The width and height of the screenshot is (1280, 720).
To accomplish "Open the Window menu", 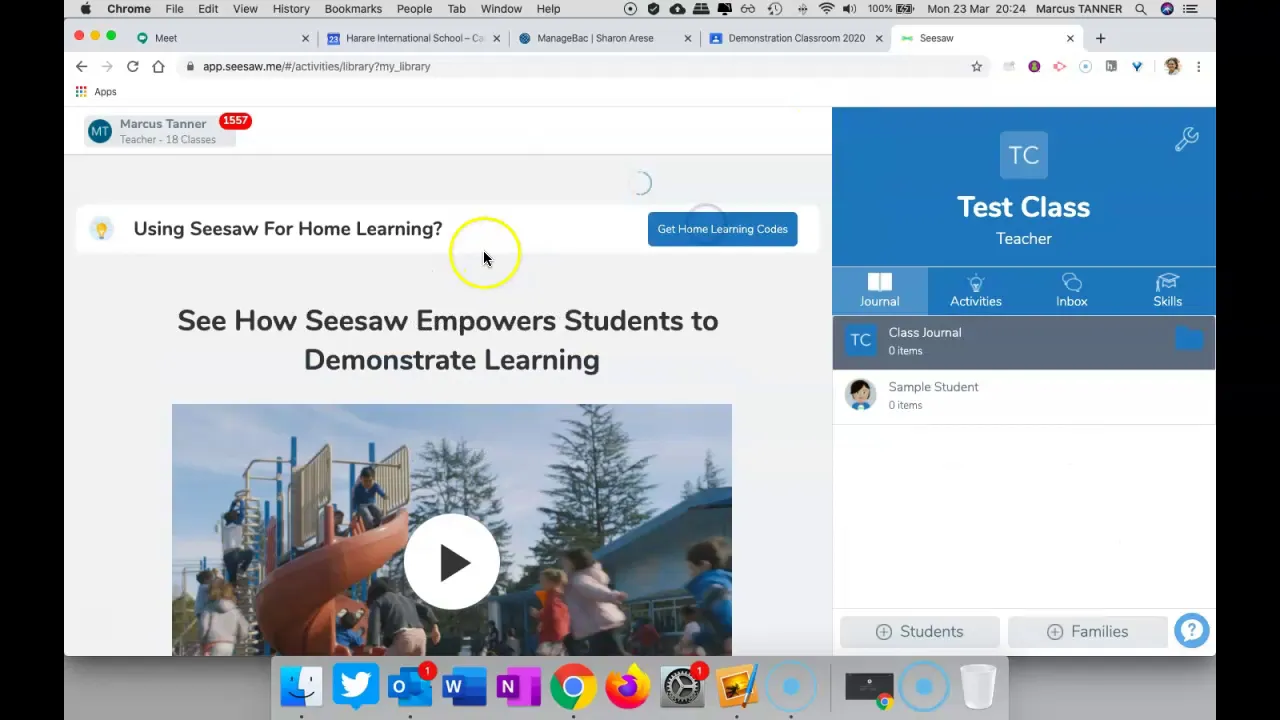I will [501, 9].
